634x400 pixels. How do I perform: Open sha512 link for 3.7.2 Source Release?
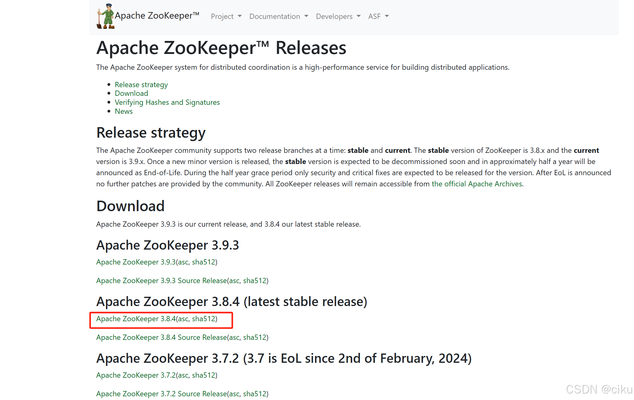(254, 394)
